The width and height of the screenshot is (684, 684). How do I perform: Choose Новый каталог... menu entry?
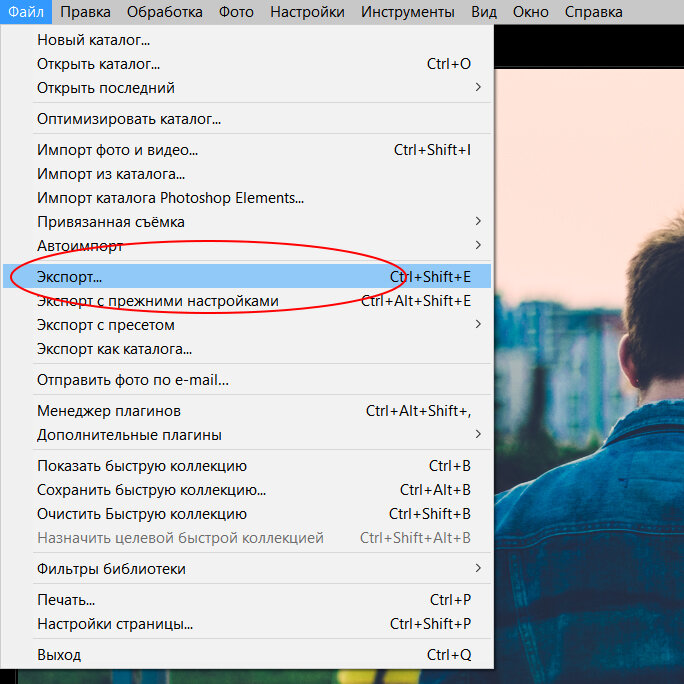(x=247, y=40)
